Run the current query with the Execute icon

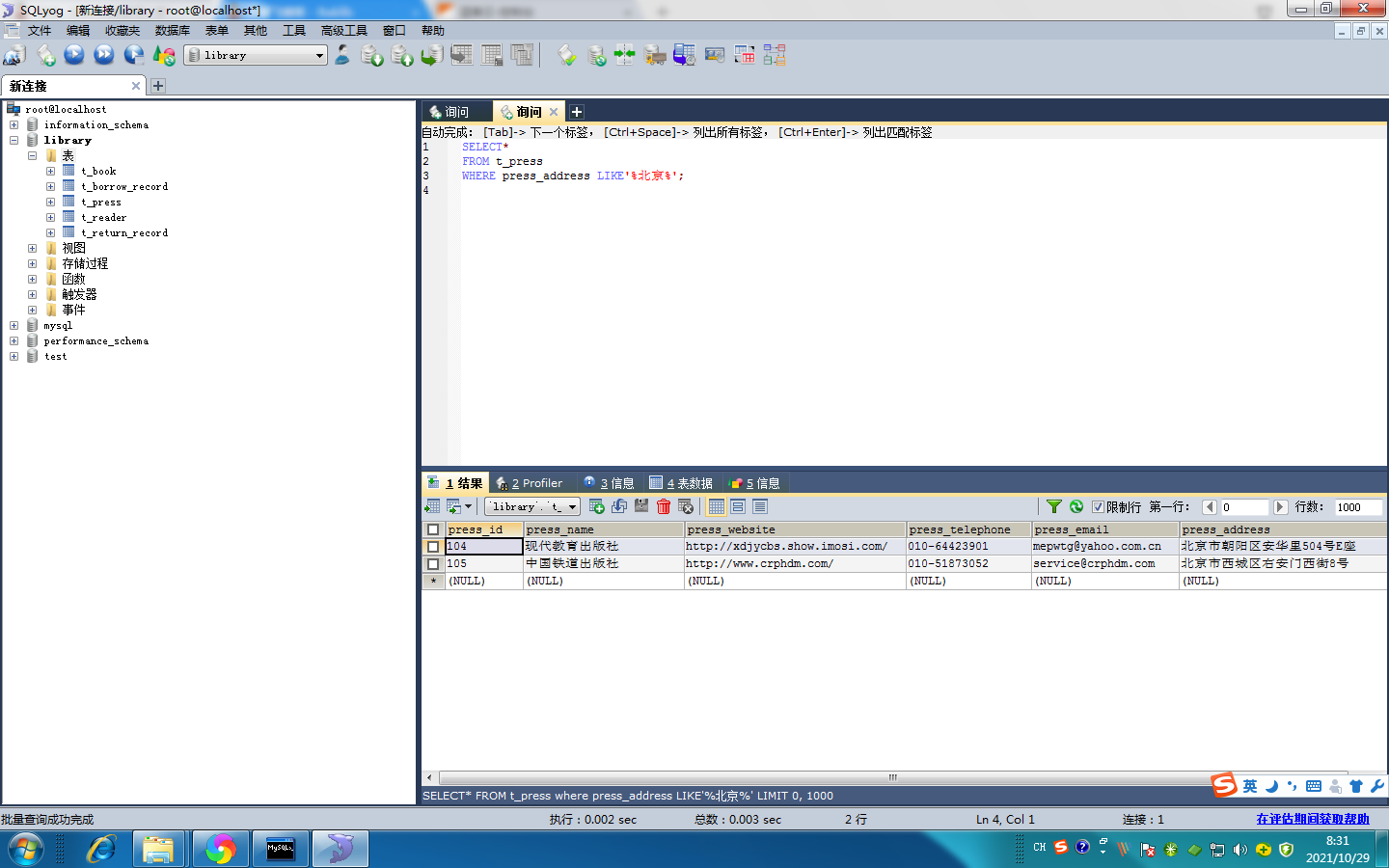(74, 55)
